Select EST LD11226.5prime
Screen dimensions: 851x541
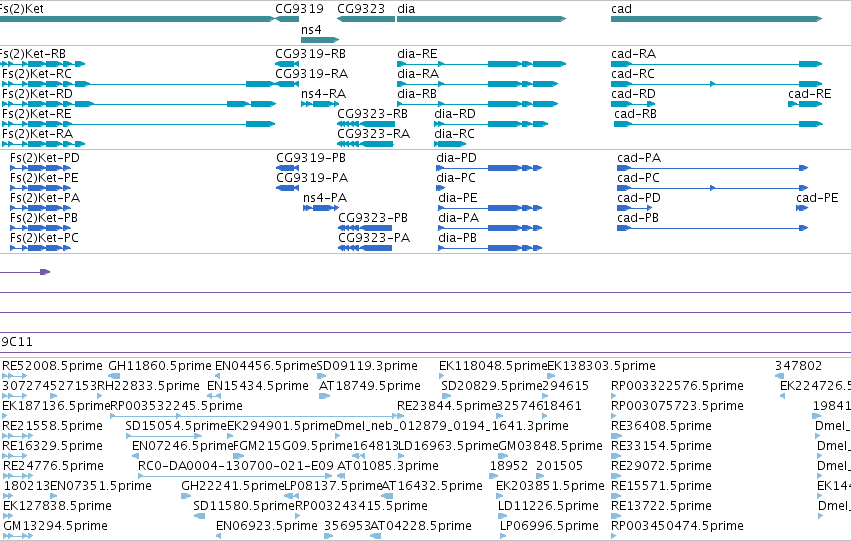pyautogui.click(x=548, y=506)
